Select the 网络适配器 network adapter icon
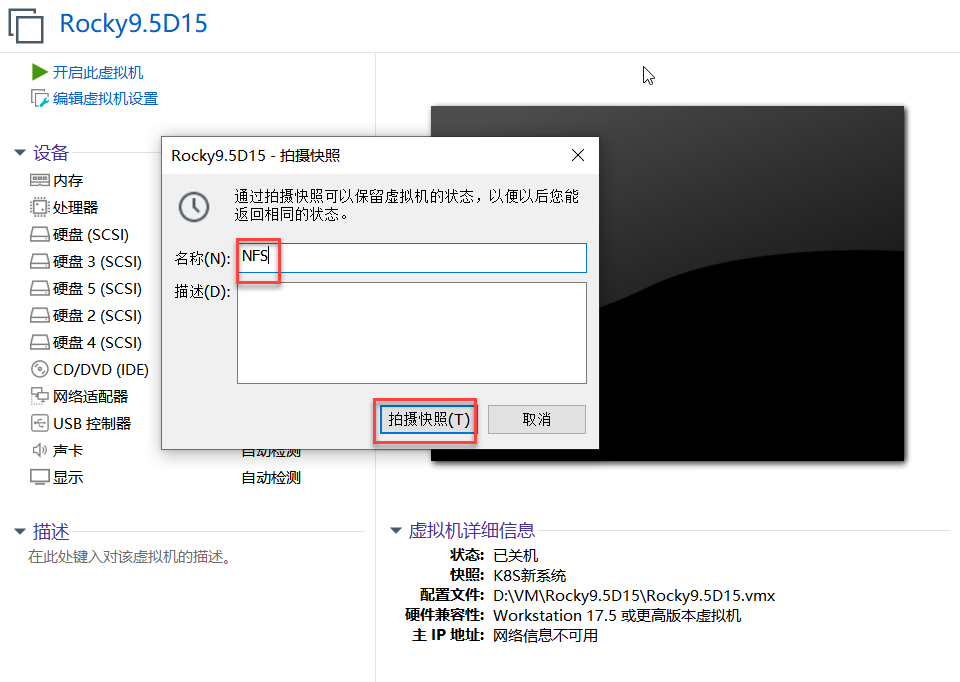This screenshot has height=682, width=960. [40, 397]
